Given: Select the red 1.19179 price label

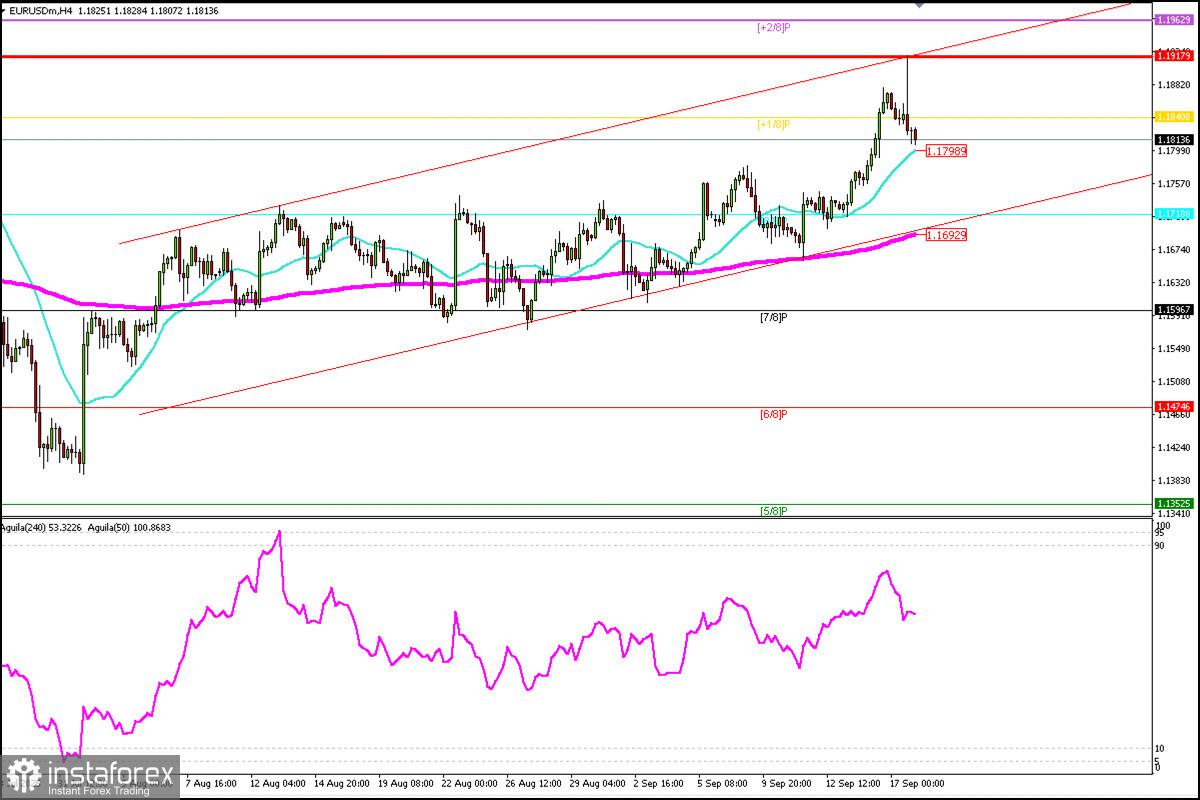Looking at the screenshot, I should [x=1172, y=56].
